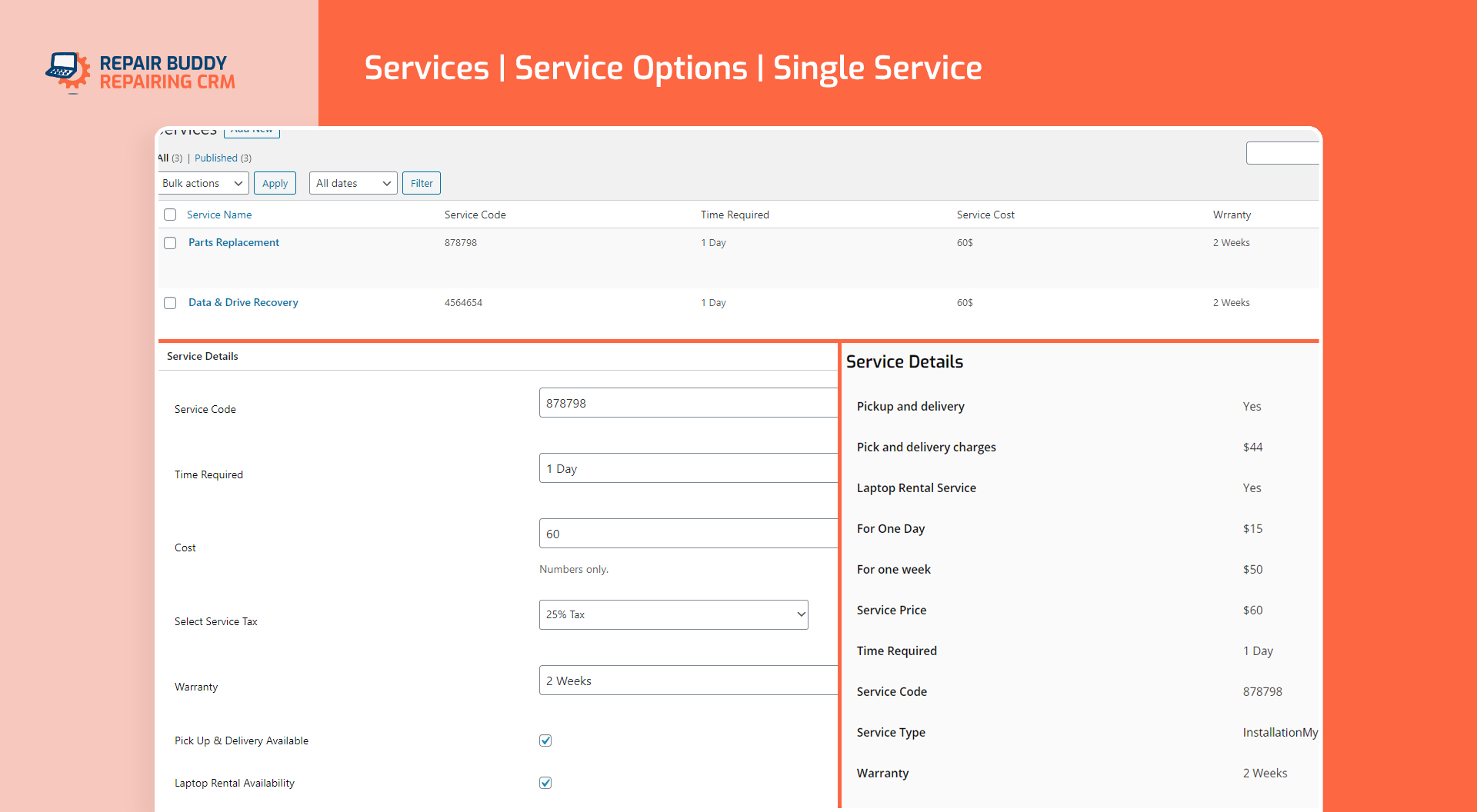Viewport: 1477px width, 812px height.
Task: Click the Service Type InstallationMy value
Action: tap(1280, 732)
